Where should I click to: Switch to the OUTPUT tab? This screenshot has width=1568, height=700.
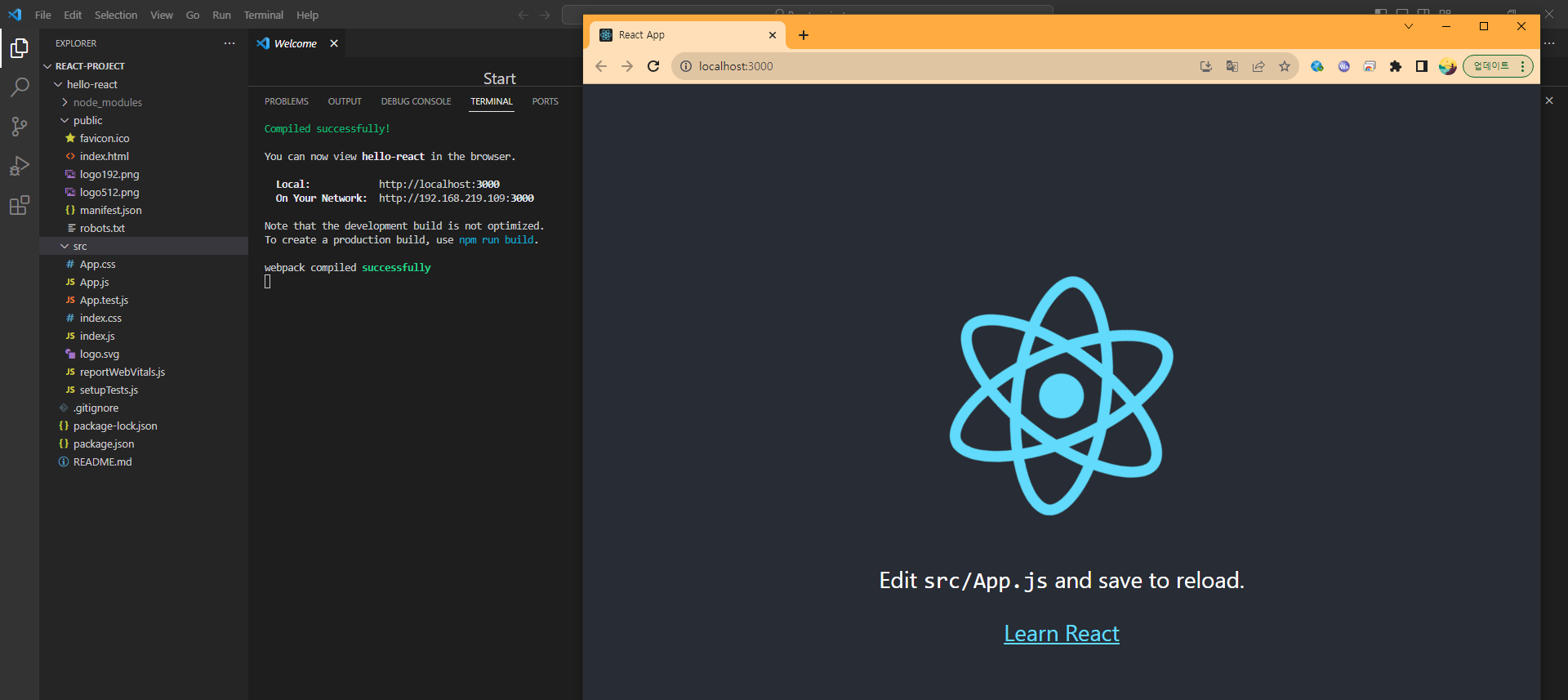(345, 101)
